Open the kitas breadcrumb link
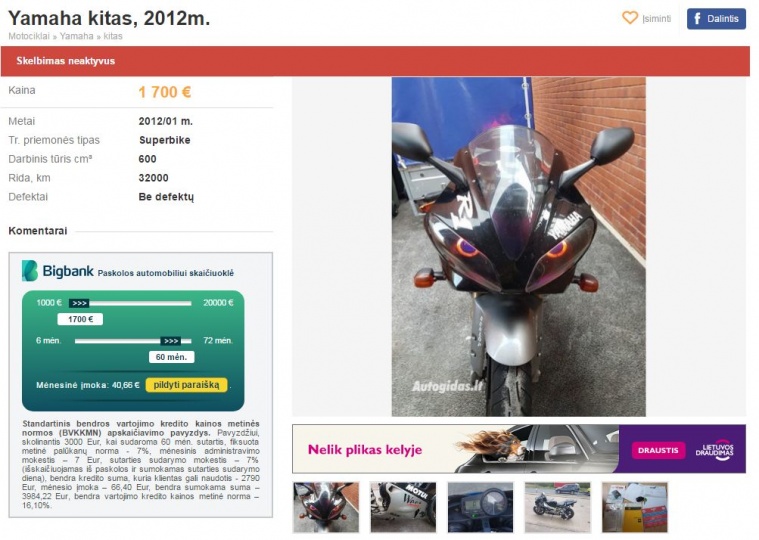The width and height of the screenshot is (759, 540). coord(113,36)
